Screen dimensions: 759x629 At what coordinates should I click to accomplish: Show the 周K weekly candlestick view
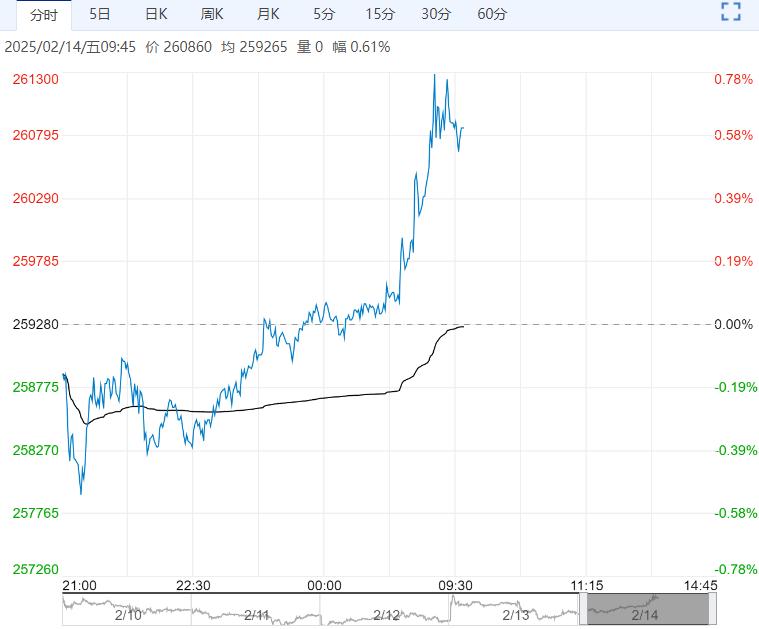coord(212,14)
